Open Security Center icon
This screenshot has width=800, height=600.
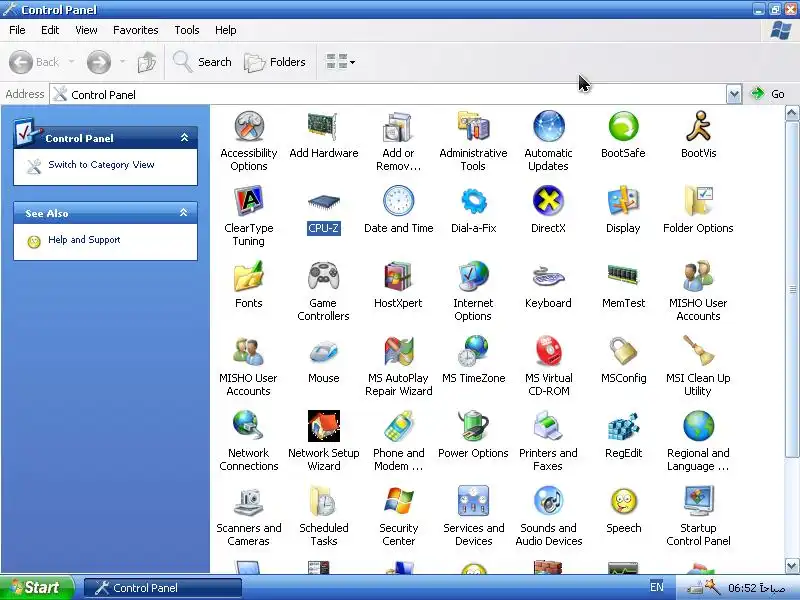coord(398,501)
